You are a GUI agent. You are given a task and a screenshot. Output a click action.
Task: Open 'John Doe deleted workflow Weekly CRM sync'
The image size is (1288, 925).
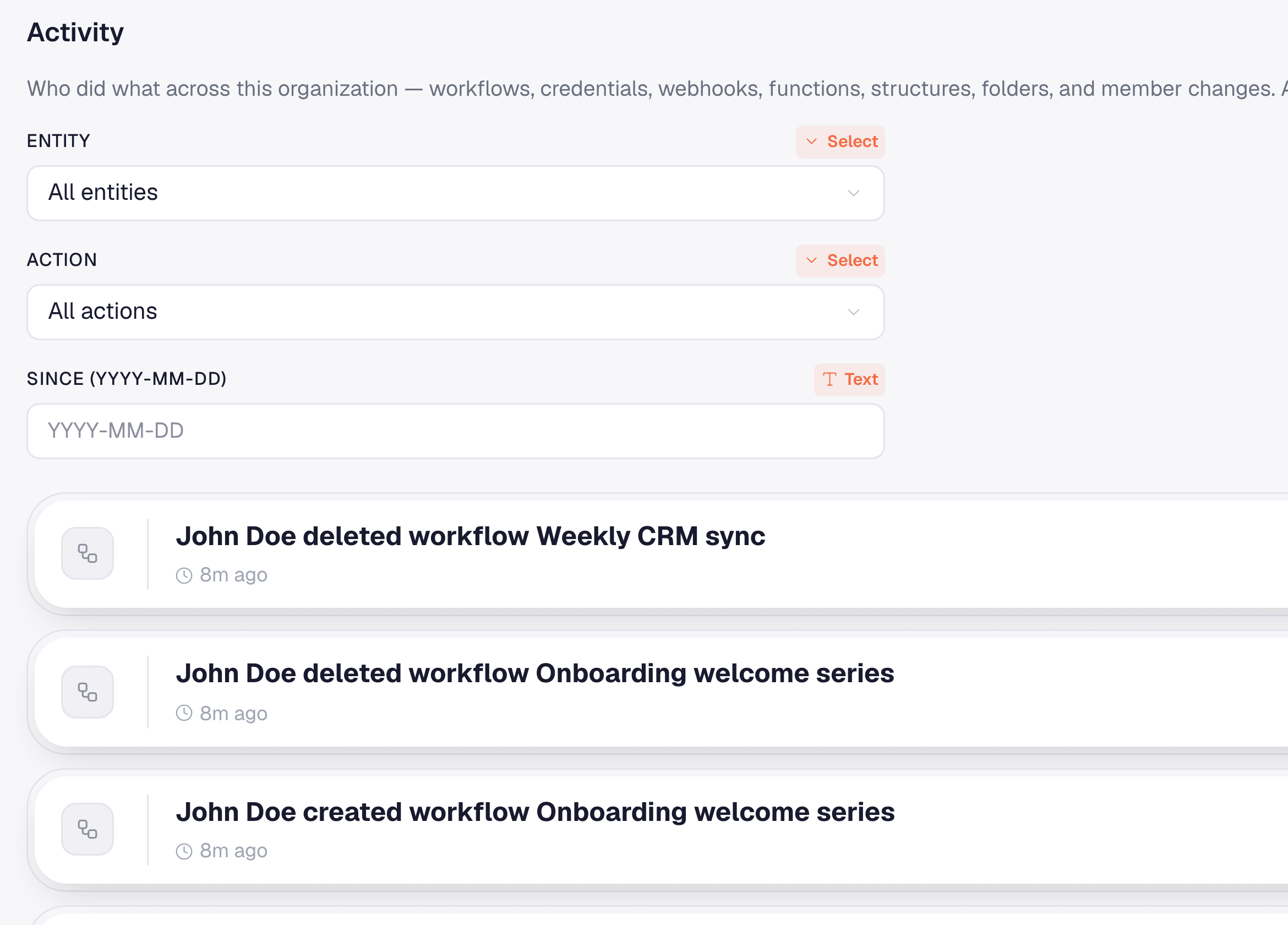[470, 536]
